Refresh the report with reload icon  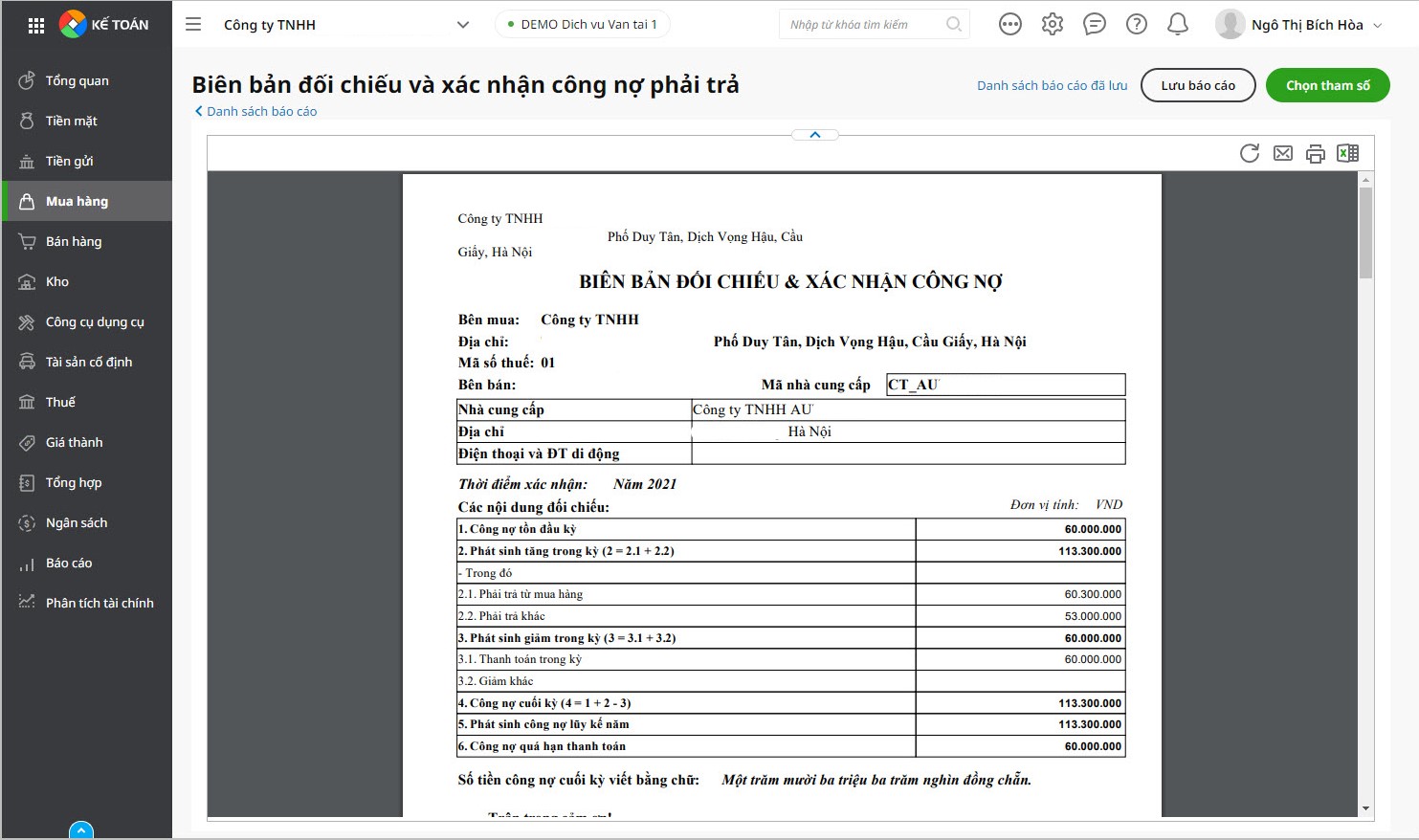(x=1250, y=153)
